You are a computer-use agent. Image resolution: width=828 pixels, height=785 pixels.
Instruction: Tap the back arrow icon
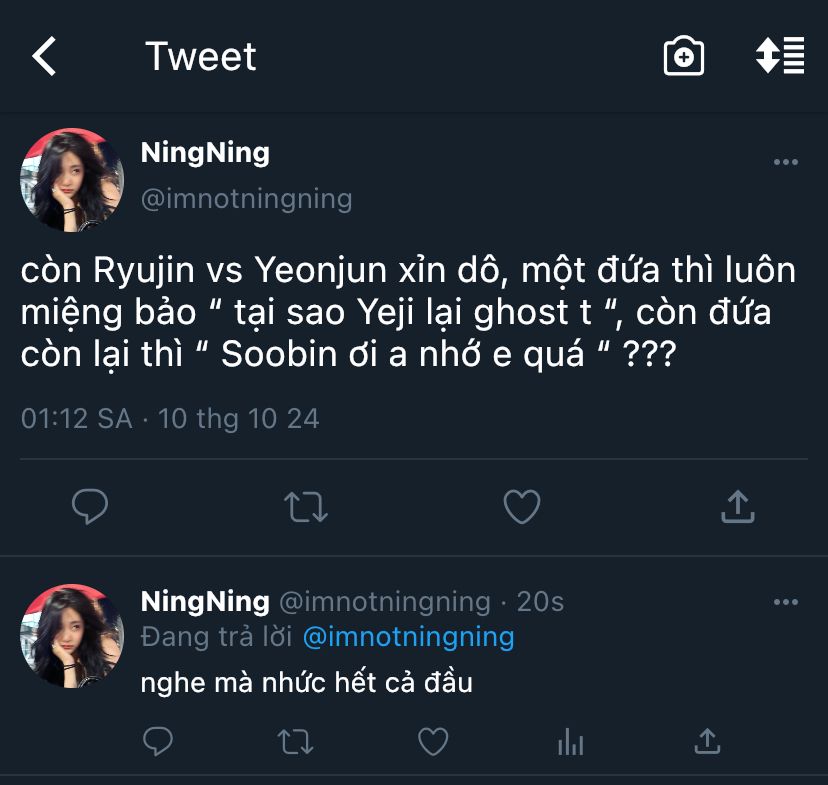[44, 56]
